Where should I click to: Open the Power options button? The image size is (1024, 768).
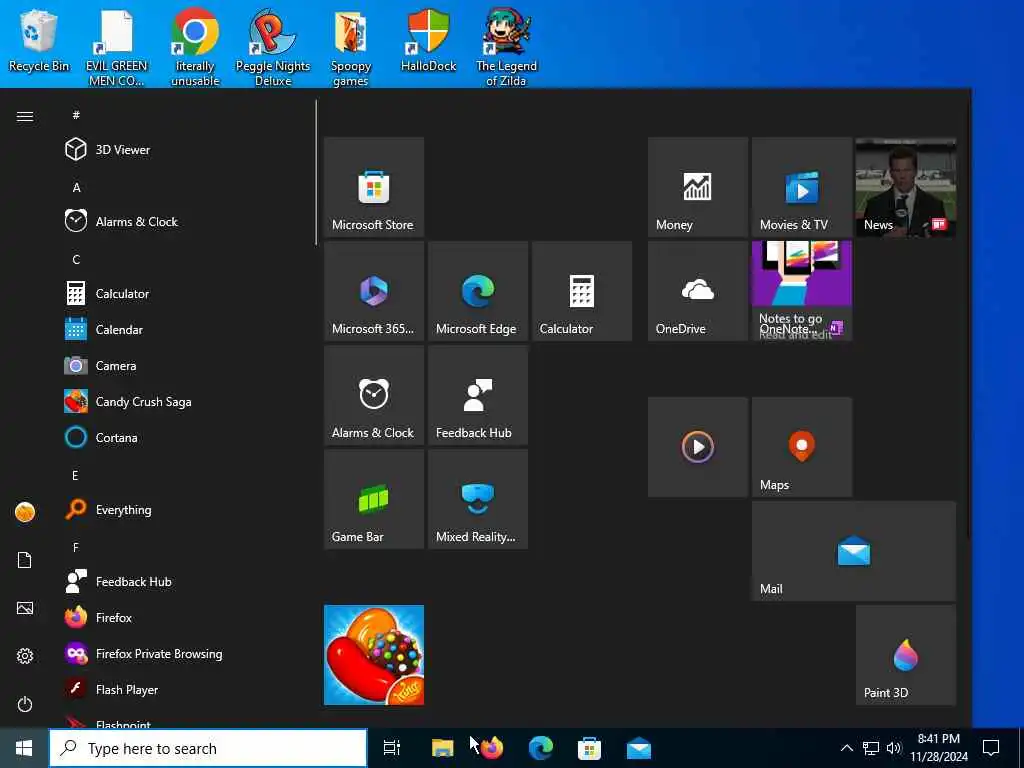click(25, 704)
